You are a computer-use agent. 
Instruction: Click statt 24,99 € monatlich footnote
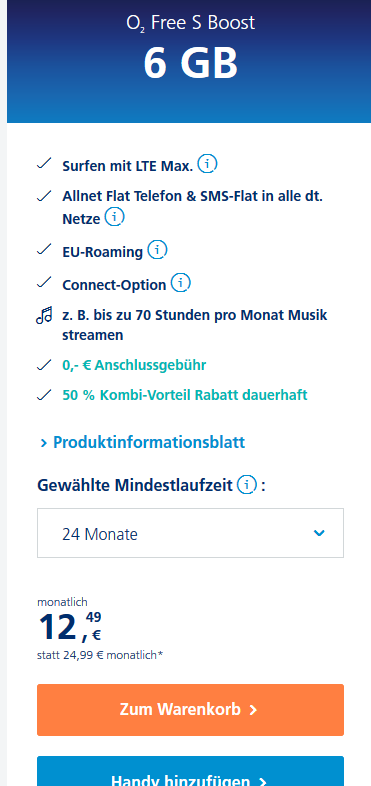(100, 655)
